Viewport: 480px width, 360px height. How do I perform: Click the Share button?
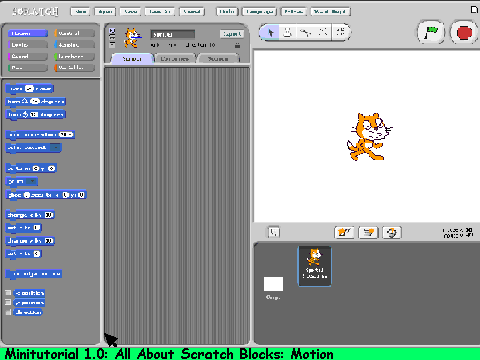click(192, 12)
